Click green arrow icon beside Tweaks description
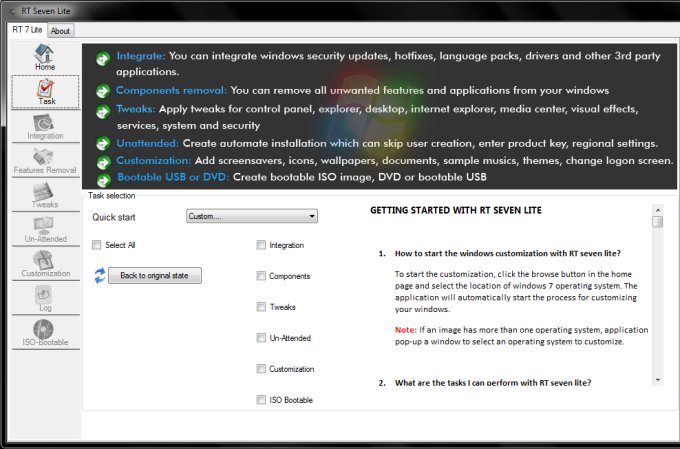Image resolution: width=680 pixels, height=449 pixels. click(103, 111)
